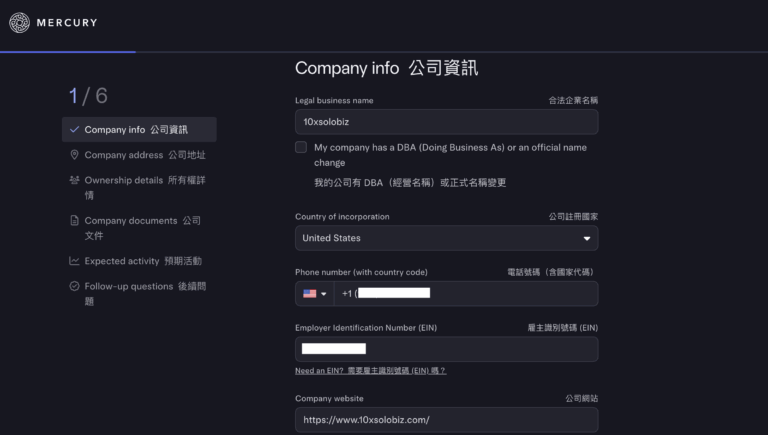
Task: Enable the DBA or official name change checkbox
Action: click(301, 147)
